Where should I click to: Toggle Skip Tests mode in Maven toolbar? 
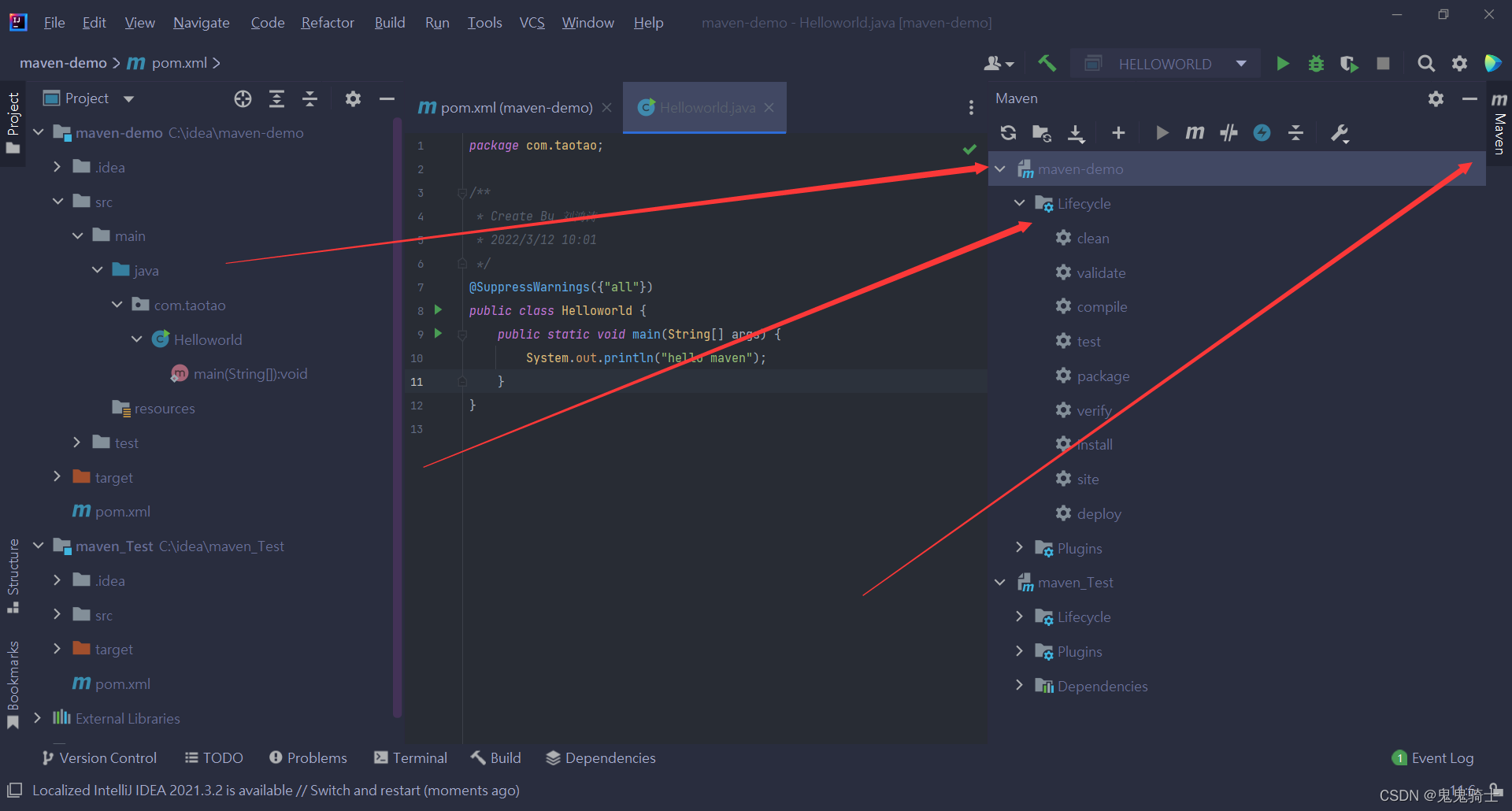point(1228,133)
